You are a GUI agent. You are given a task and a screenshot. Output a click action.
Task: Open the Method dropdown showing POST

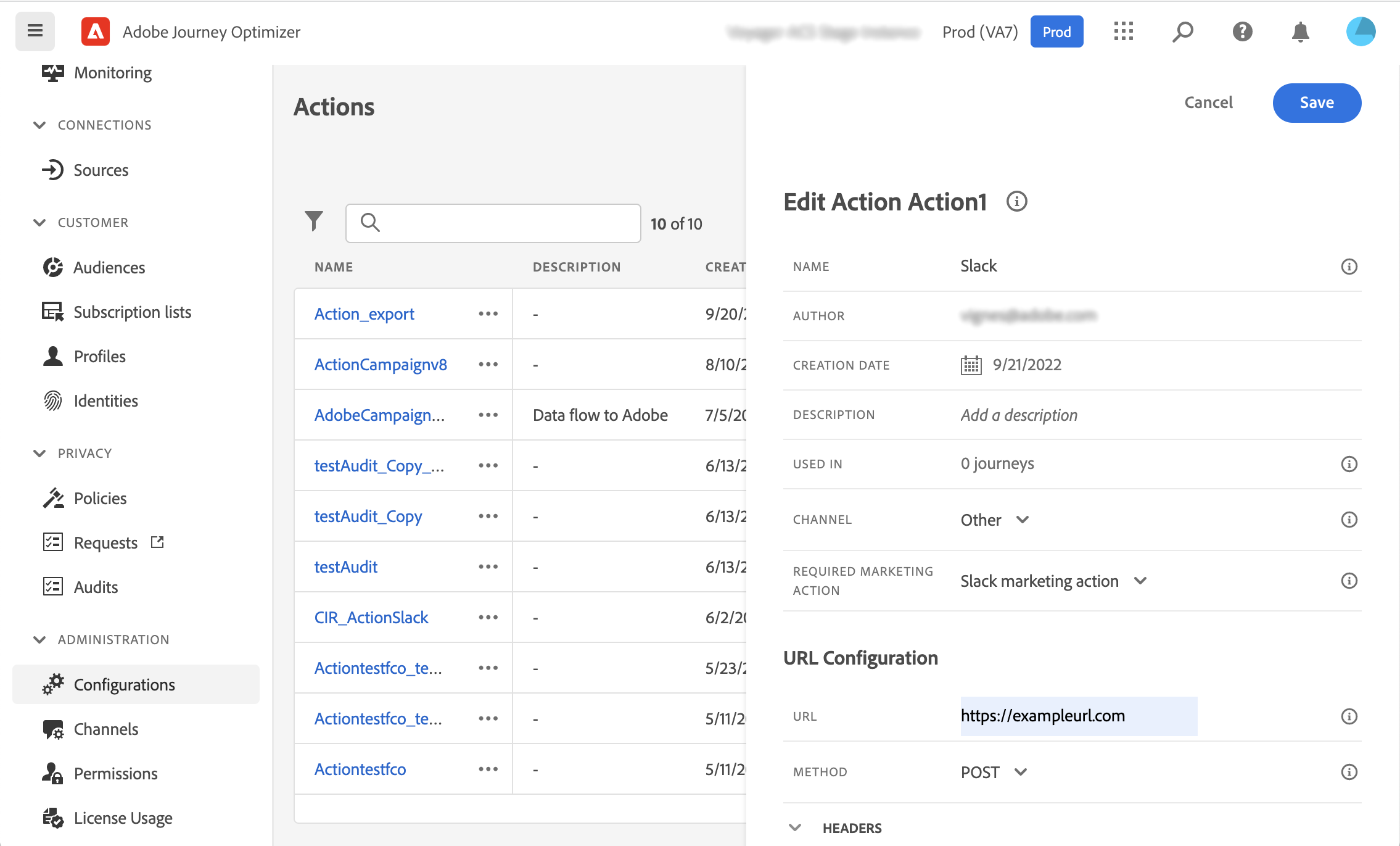point(993,772)
